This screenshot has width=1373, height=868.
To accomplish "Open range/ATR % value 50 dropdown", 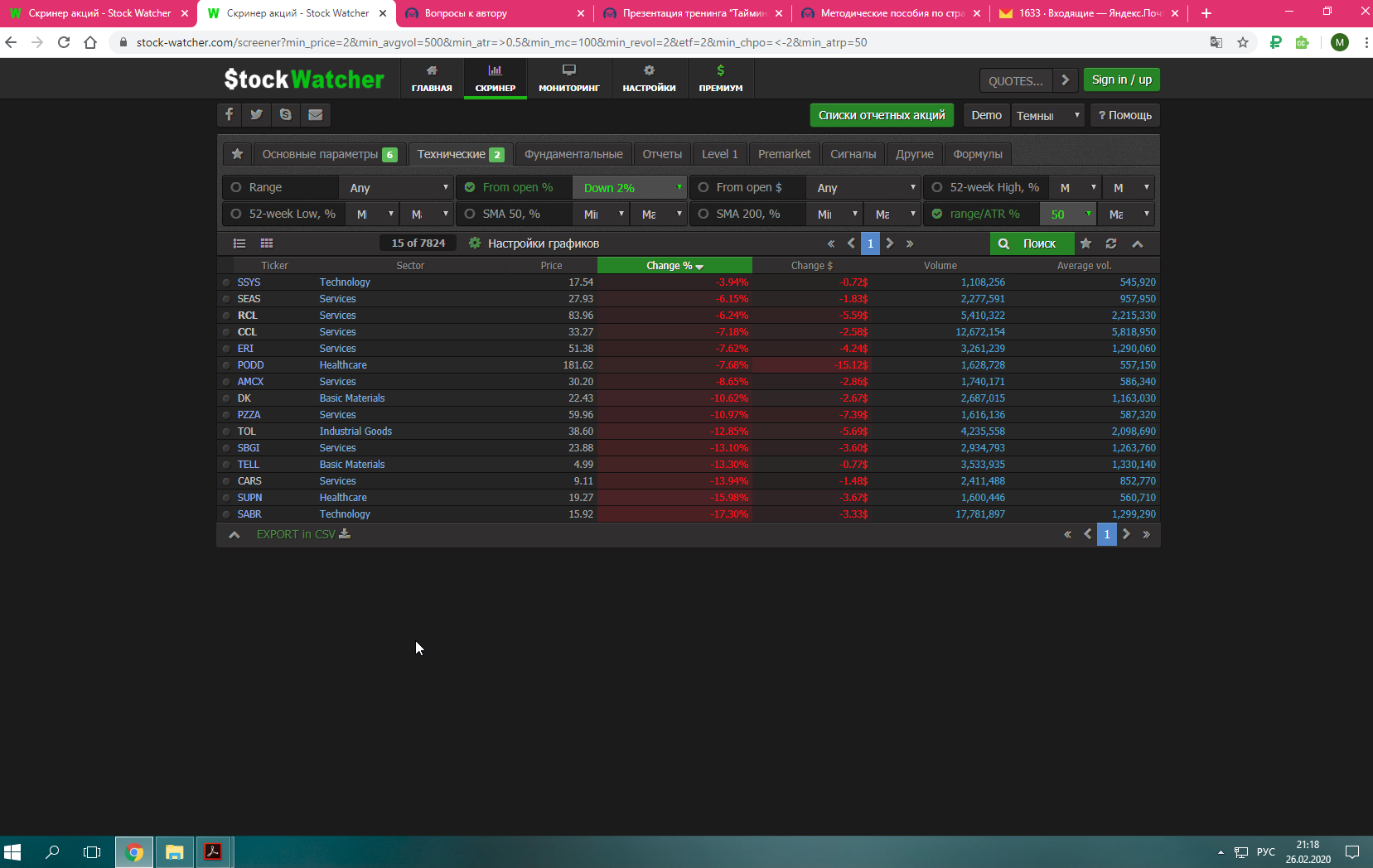I will point(1068,215).
